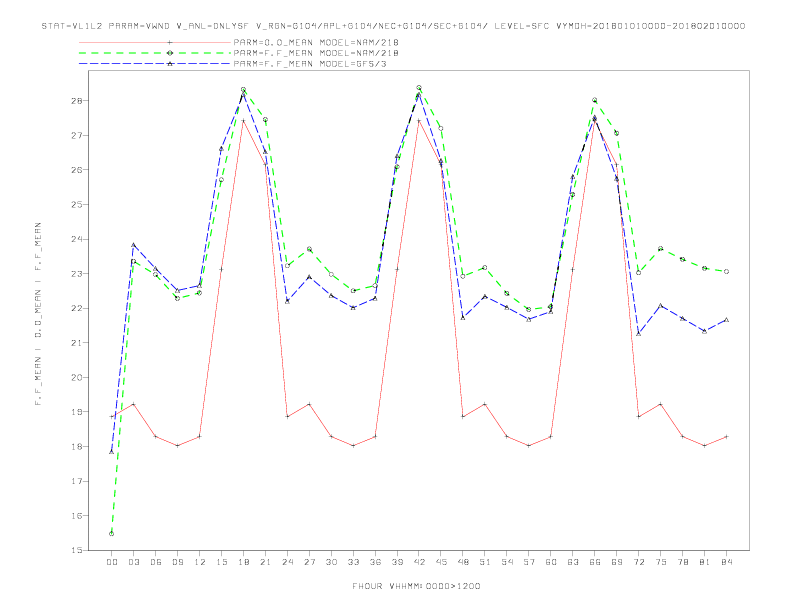Click x-axis forecast hour label 03

[x=133, y=562]
